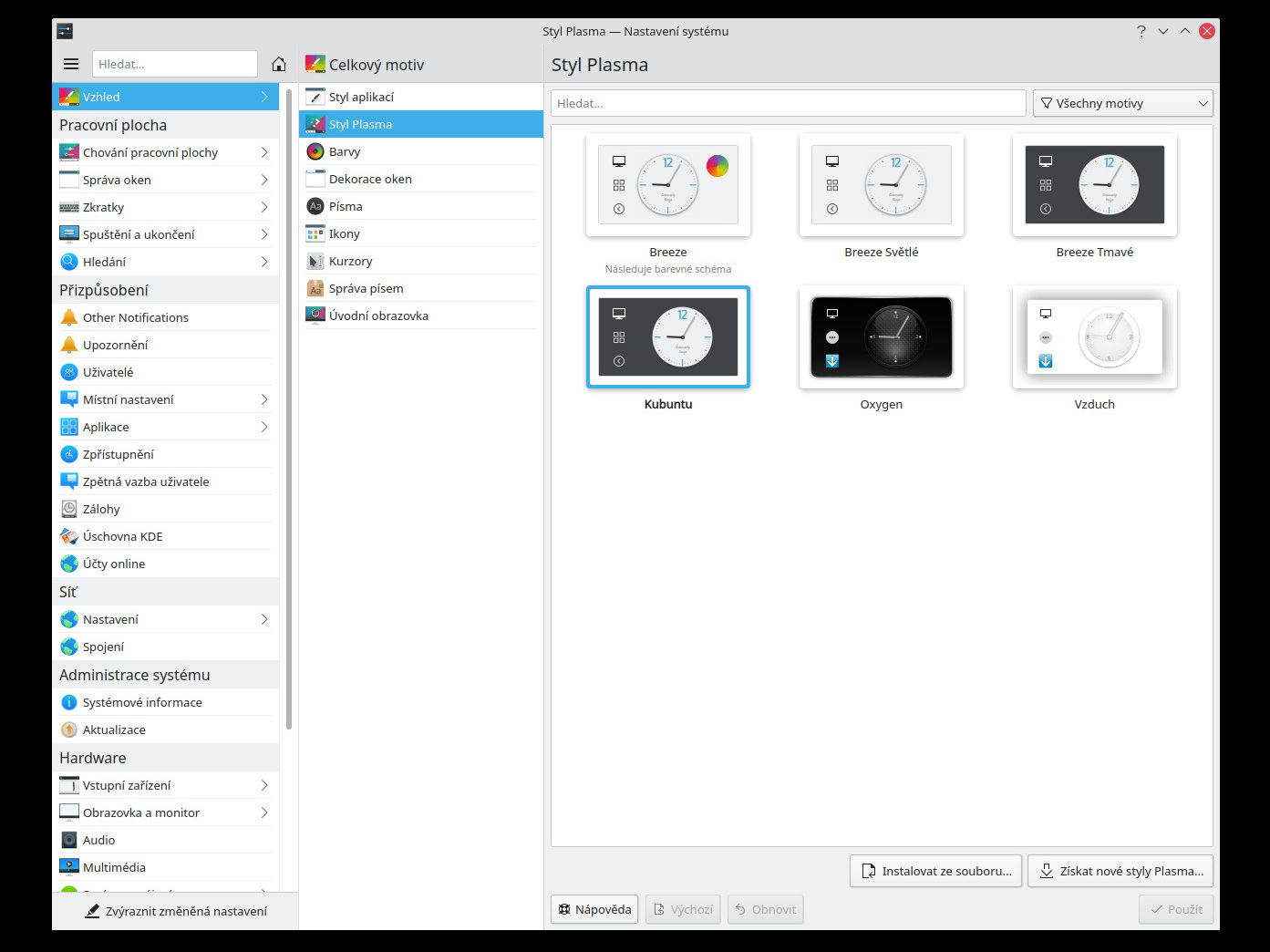Open the hamburger menu in sidebar
This screenshot has width=1270, height=952.
[x=71, y=64]
